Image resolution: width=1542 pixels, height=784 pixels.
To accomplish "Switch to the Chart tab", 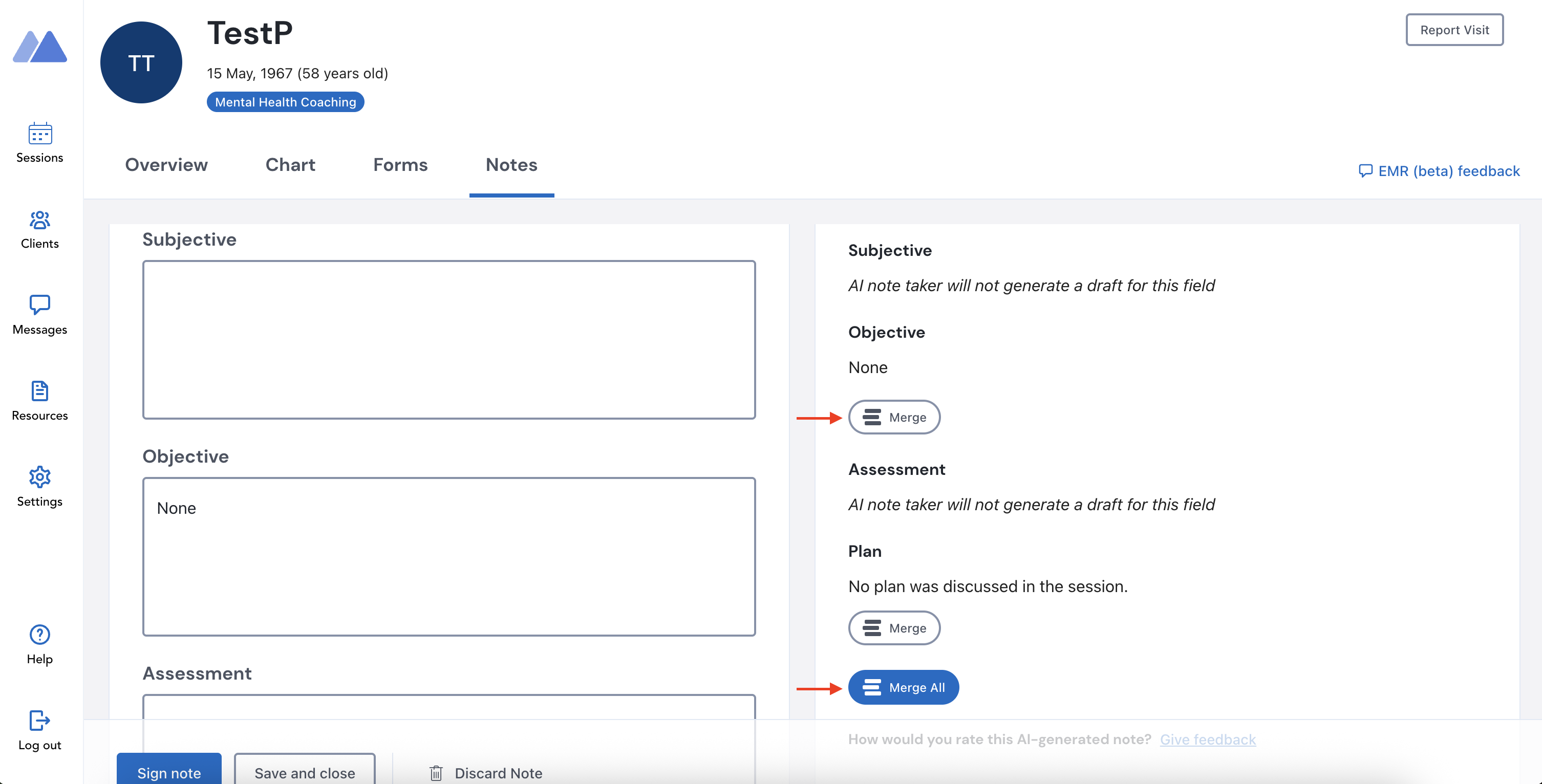I will (290, 165).
